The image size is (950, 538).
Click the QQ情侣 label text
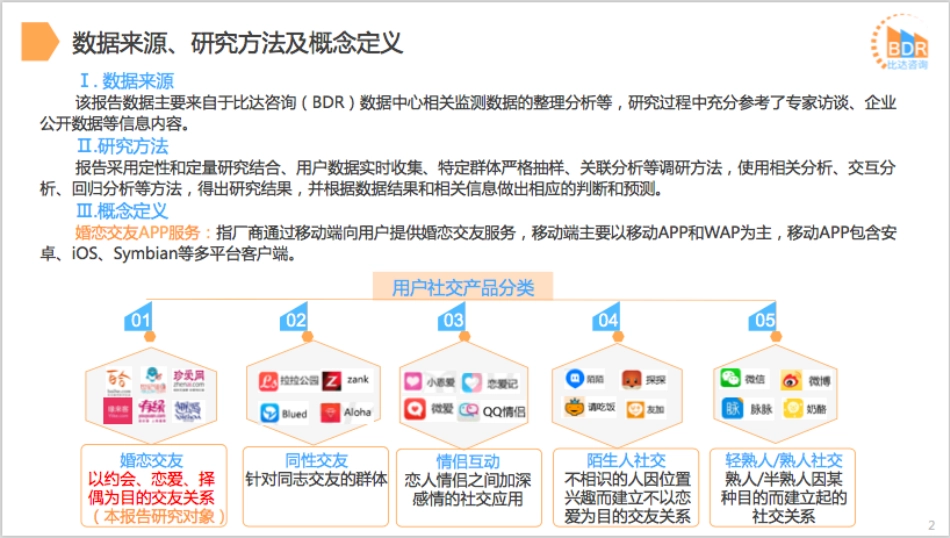coord(503,412)
